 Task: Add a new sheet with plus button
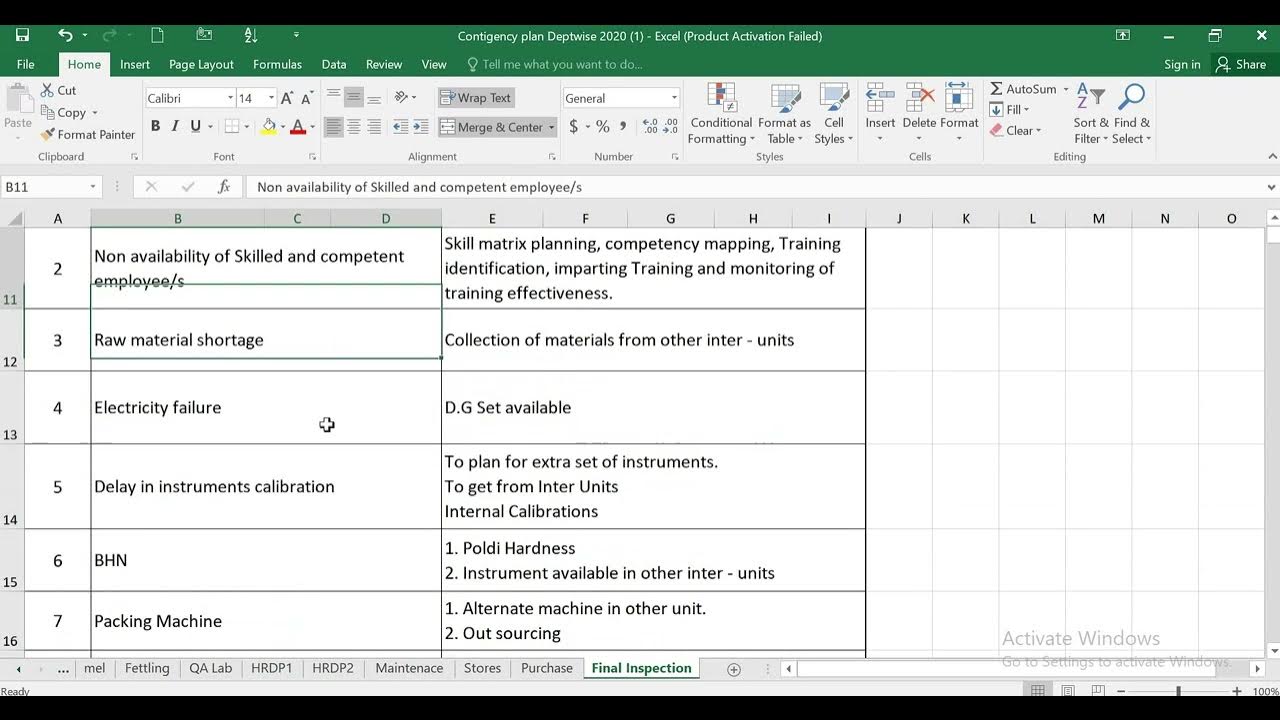pos(734,668)
